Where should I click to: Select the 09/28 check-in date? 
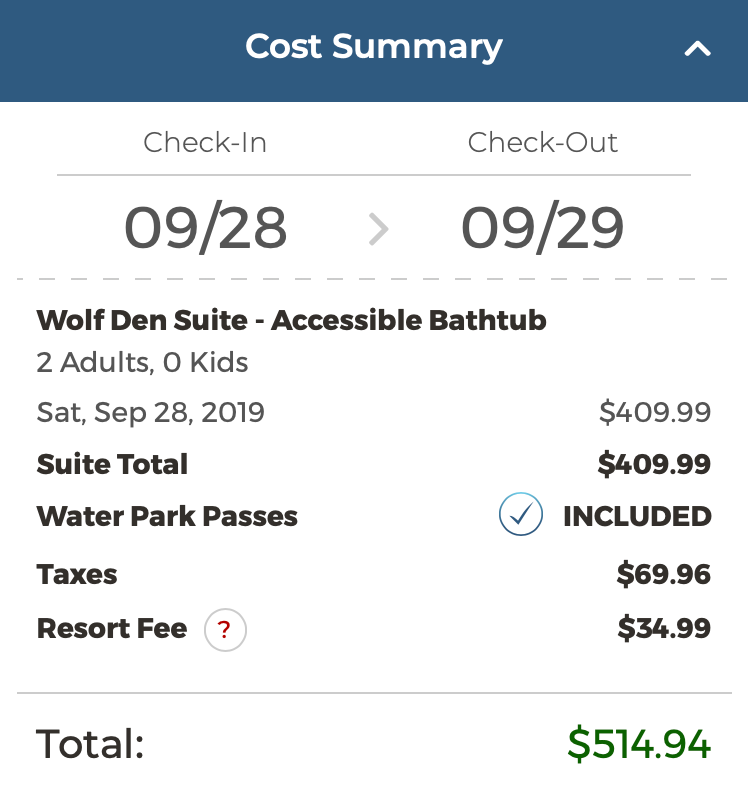pos(205,228)
